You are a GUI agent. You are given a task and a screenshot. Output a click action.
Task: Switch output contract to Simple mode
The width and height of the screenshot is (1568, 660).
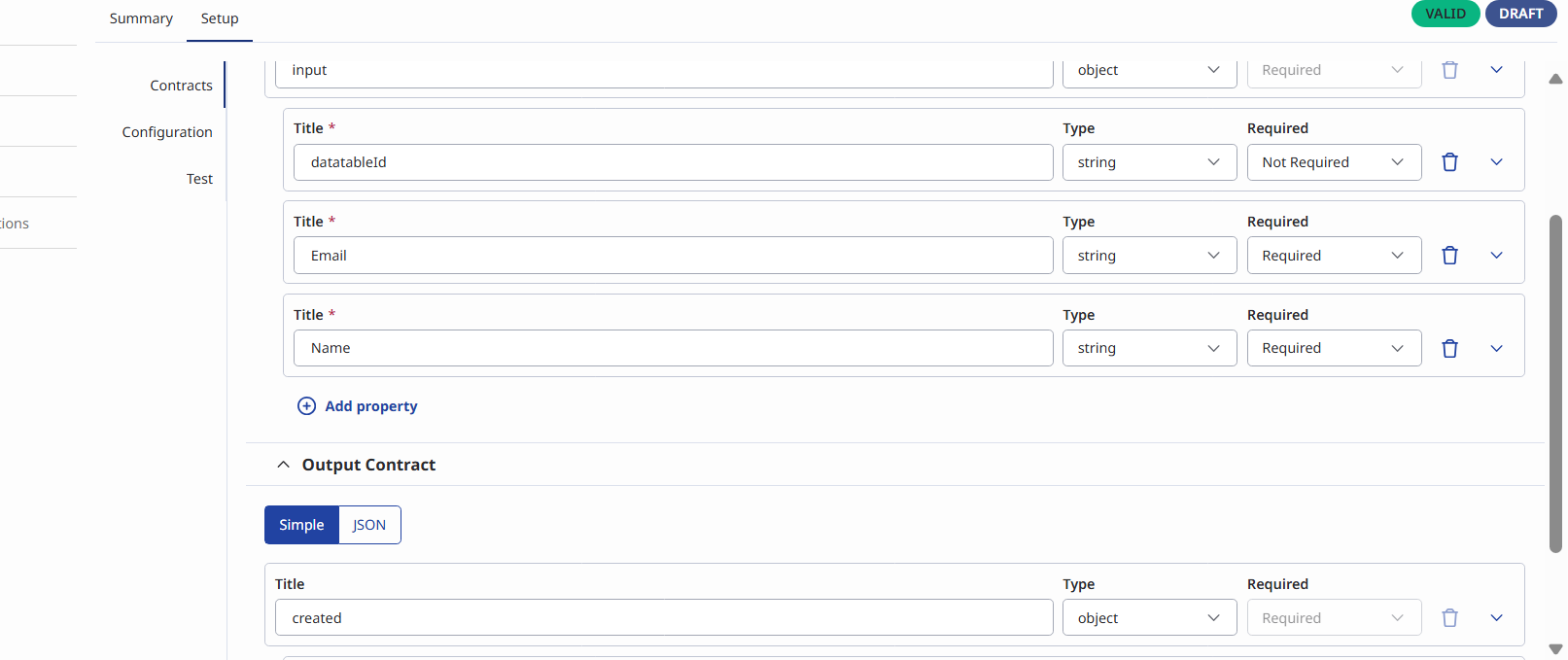point(301,525)
